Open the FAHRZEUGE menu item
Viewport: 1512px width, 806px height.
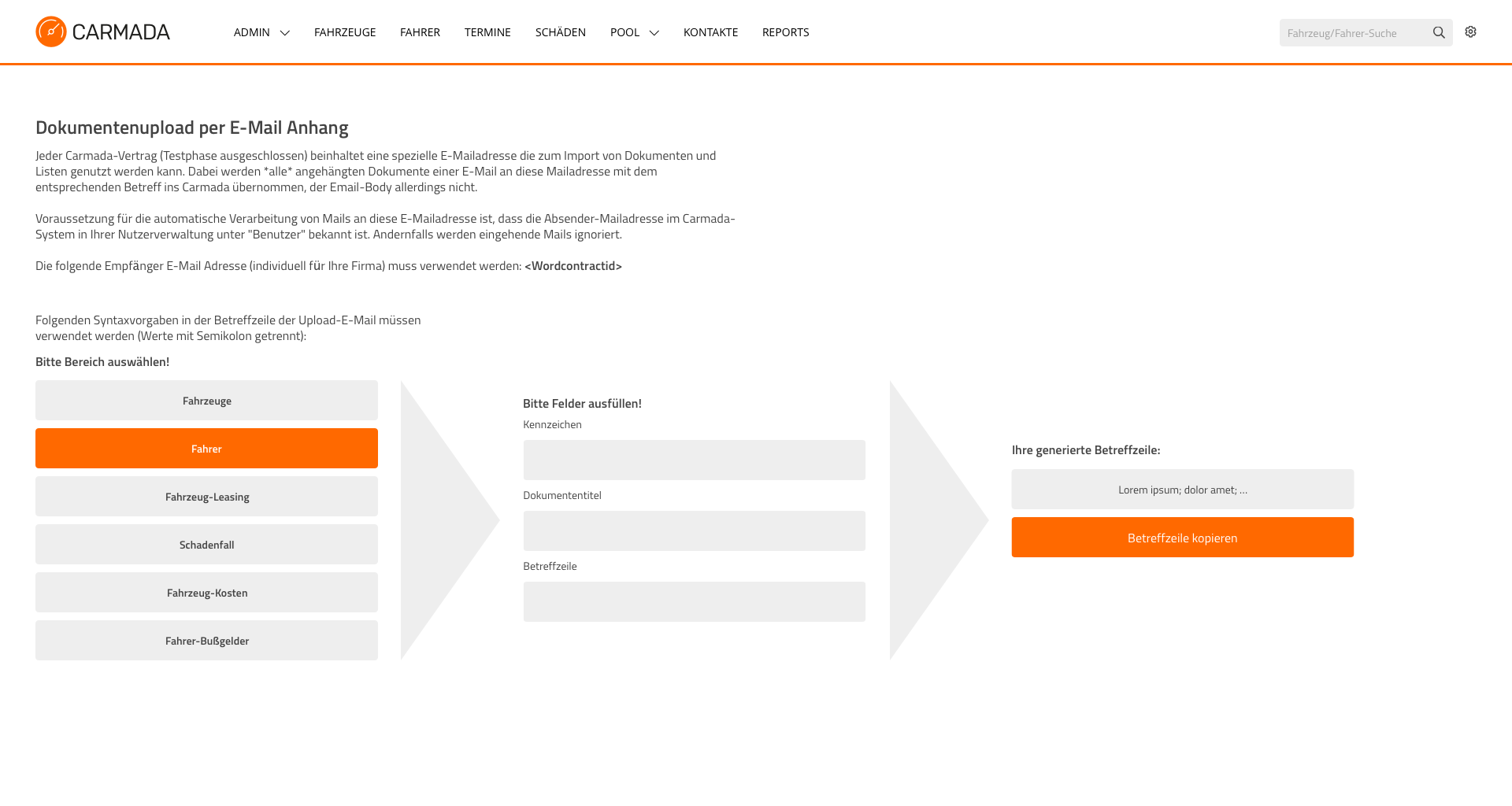click(345, 32)
